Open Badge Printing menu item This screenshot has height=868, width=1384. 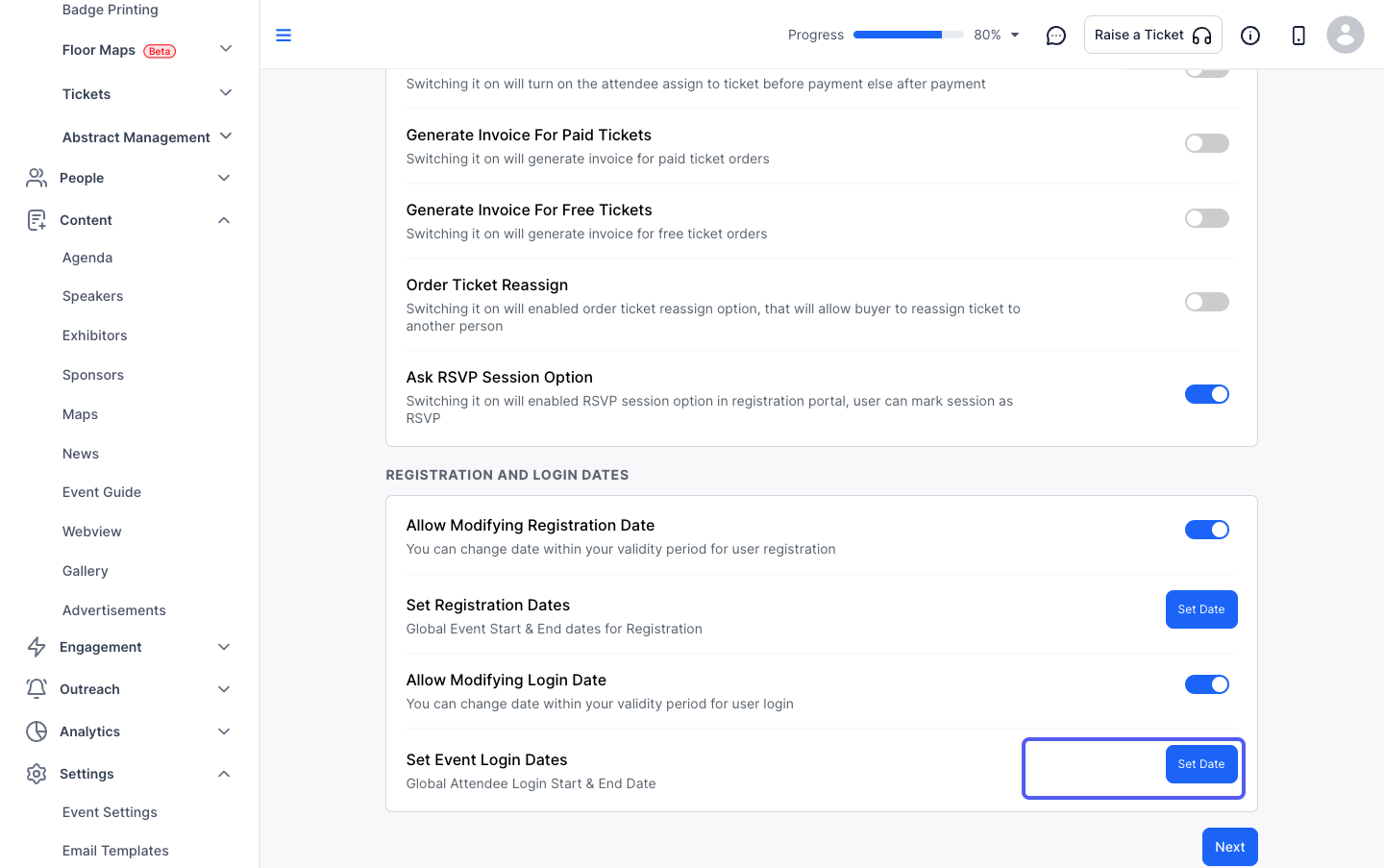(111, 10)
